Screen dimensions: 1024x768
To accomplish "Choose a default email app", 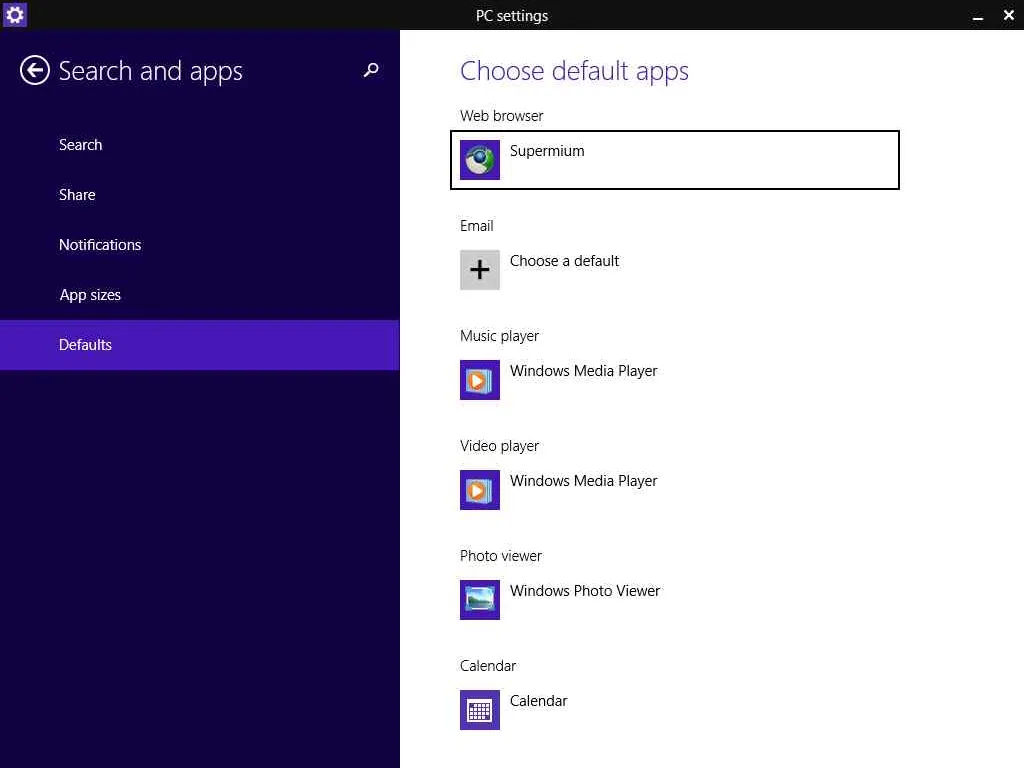I will (x=565, y=261).
